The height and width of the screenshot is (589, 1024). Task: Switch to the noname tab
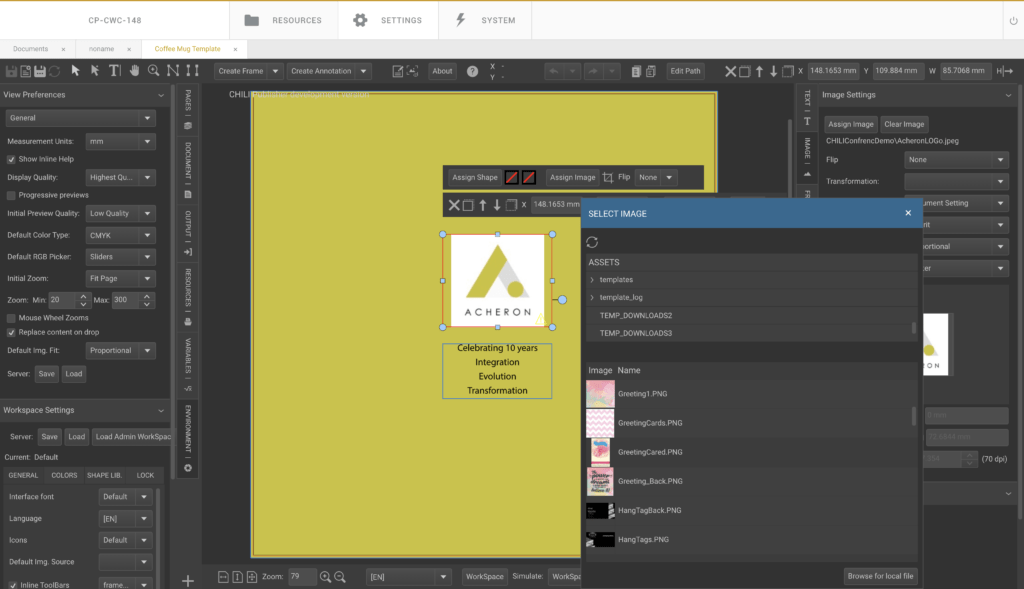[101, 49]
